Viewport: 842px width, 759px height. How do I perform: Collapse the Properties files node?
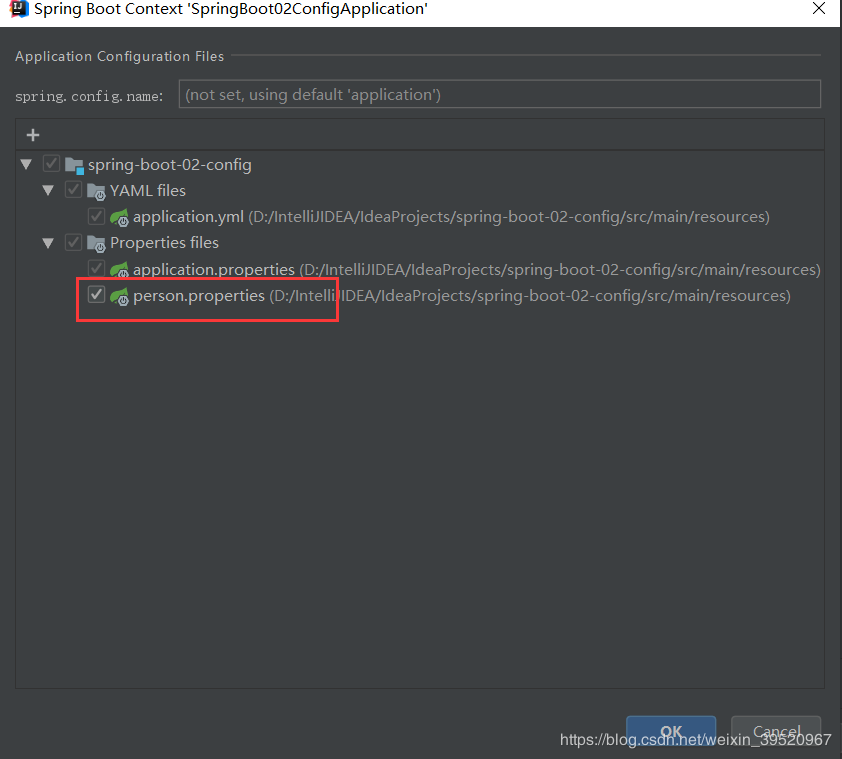(48, 243)
